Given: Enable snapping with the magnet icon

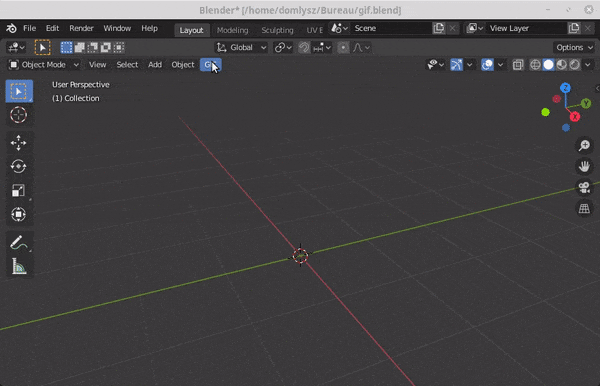Looking at the screenshot, I should [x=304, y=47].
